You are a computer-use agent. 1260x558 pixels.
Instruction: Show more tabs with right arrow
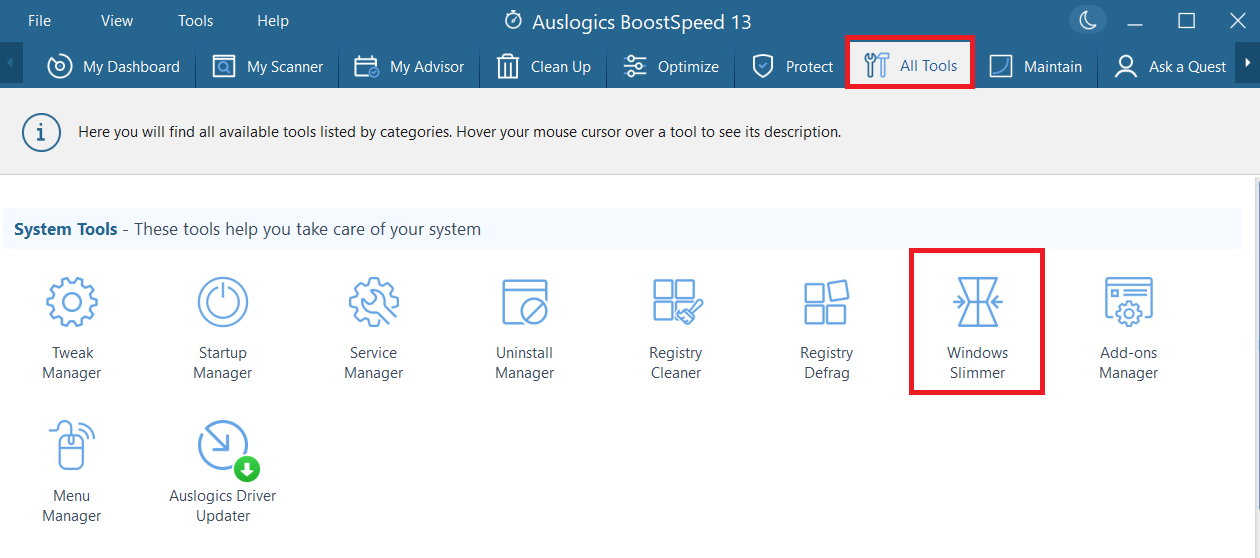pyautogui.click(x=1248, y=64)
